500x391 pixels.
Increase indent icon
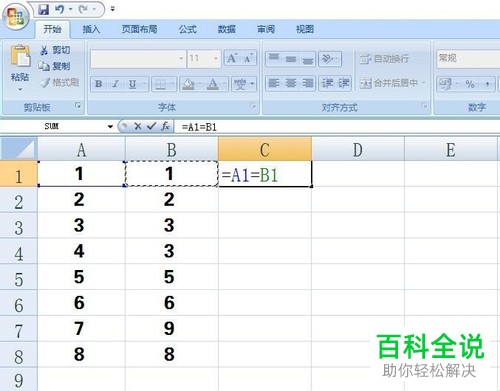click(x=344, y=83)
